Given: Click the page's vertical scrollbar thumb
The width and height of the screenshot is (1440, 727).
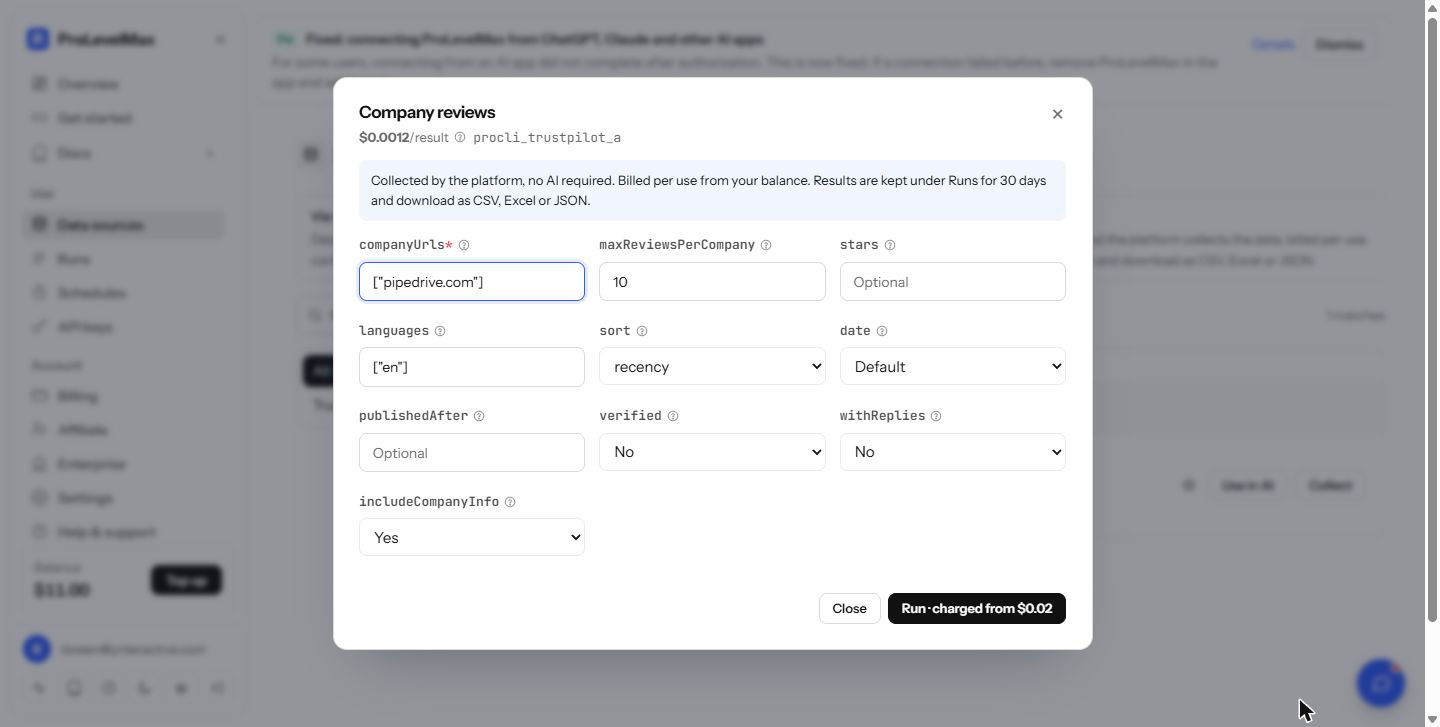Looking at the screenshot, I should click(1432, 320).
